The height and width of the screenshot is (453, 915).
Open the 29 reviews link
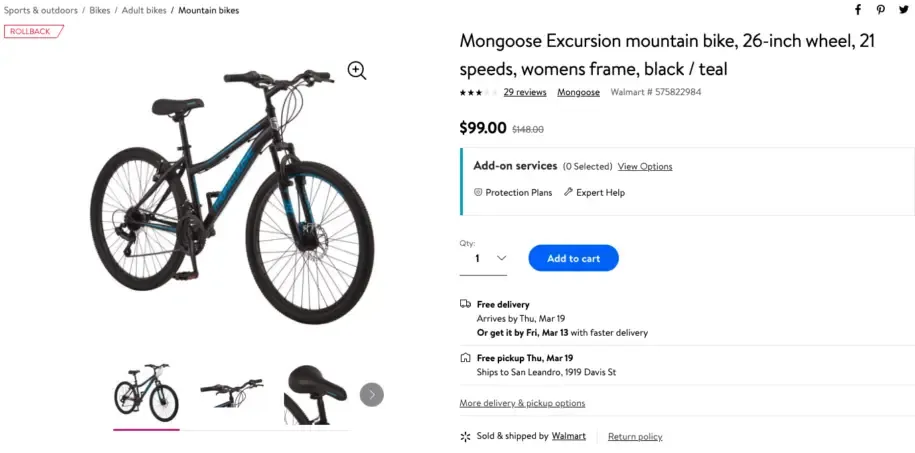pos(525,92)
